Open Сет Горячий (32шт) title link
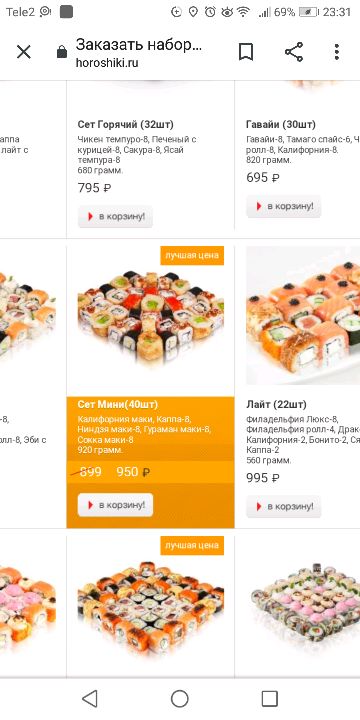Image resolution: width=360 pixels, height=720 pixels. pos(126,124)
